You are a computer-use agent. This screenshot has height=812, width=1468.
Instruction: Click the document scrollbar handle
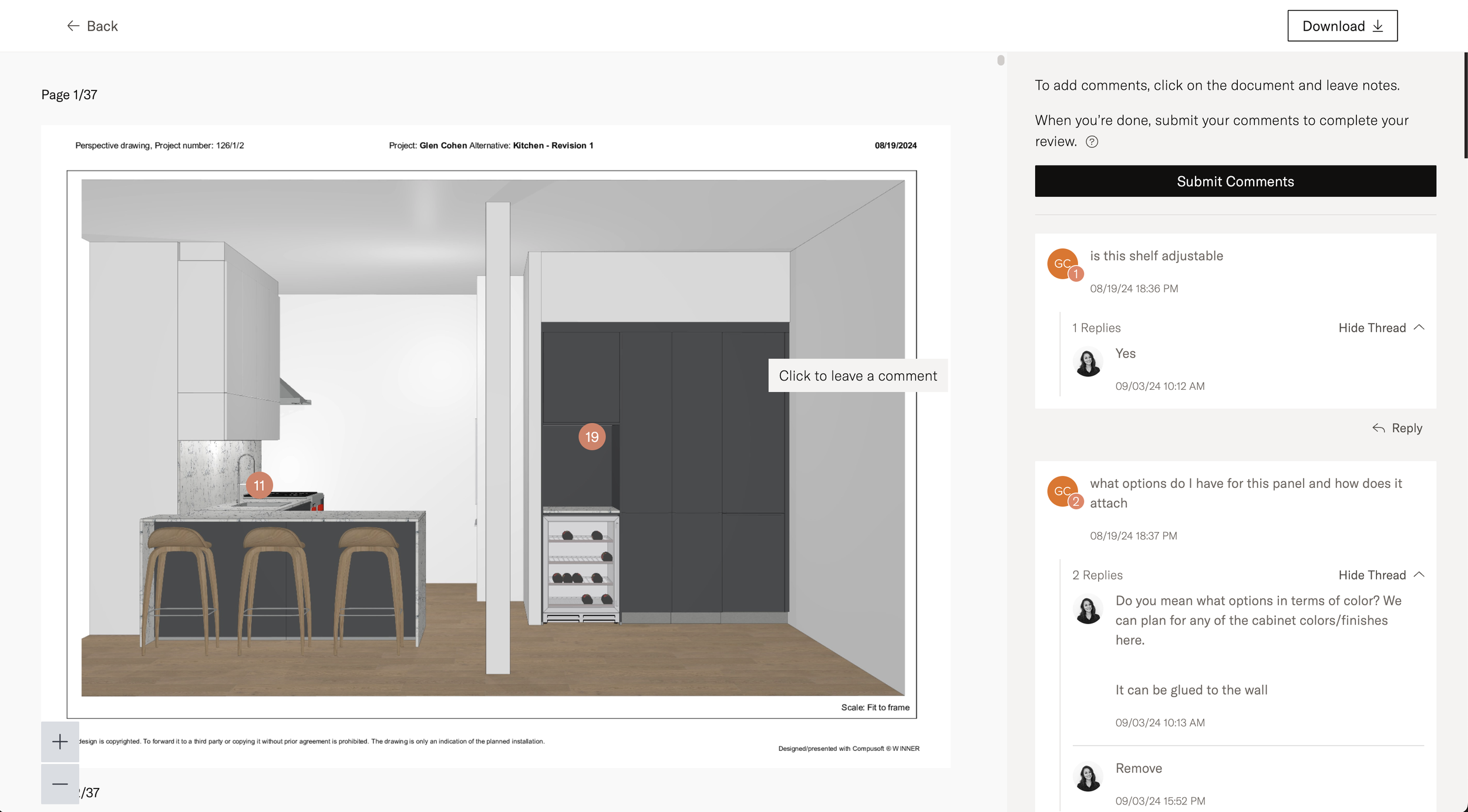(x=1001, y=60)
